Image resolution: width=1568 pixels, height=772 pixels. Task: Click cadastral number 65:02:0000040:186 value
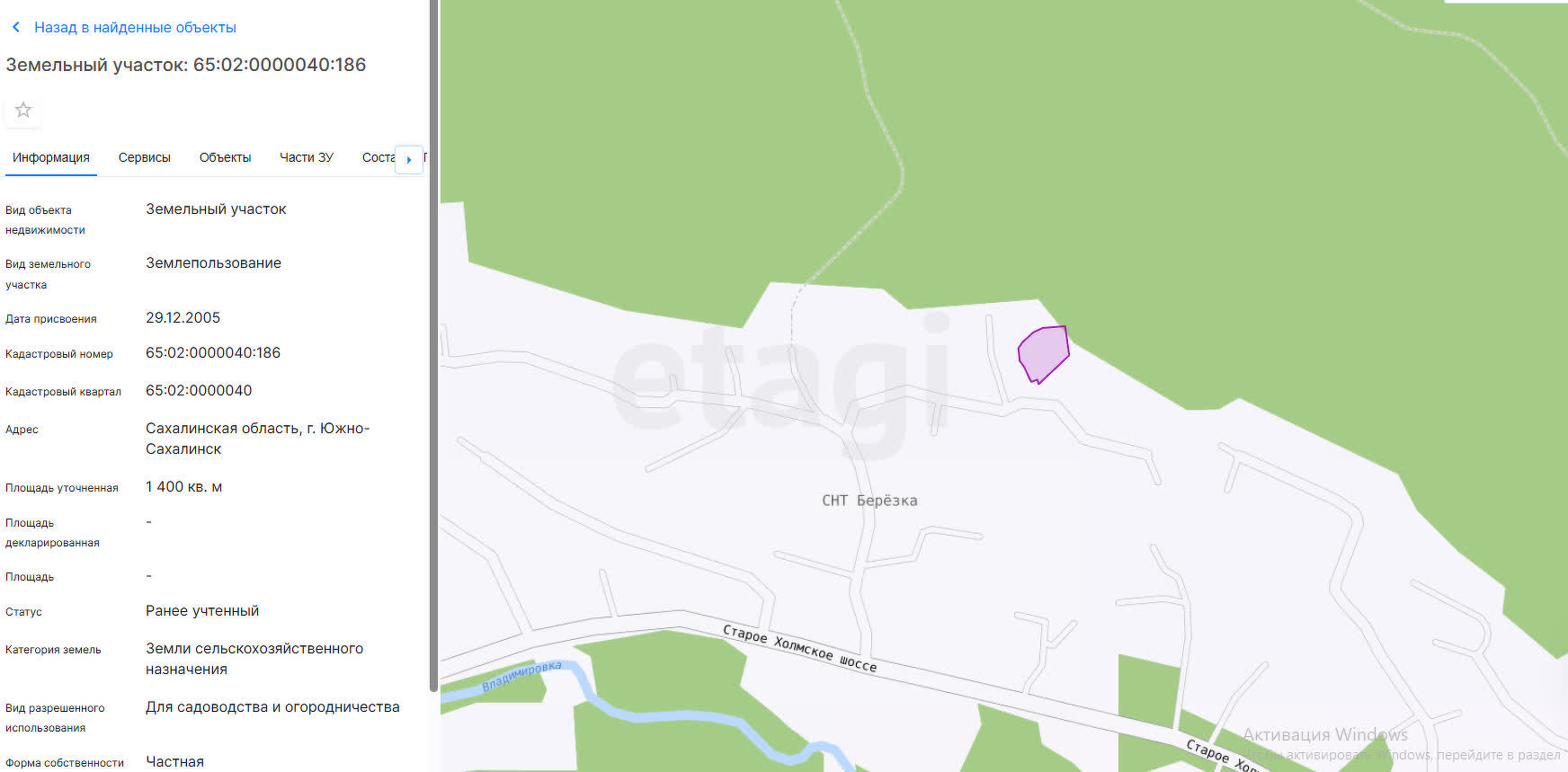[213, 353]
